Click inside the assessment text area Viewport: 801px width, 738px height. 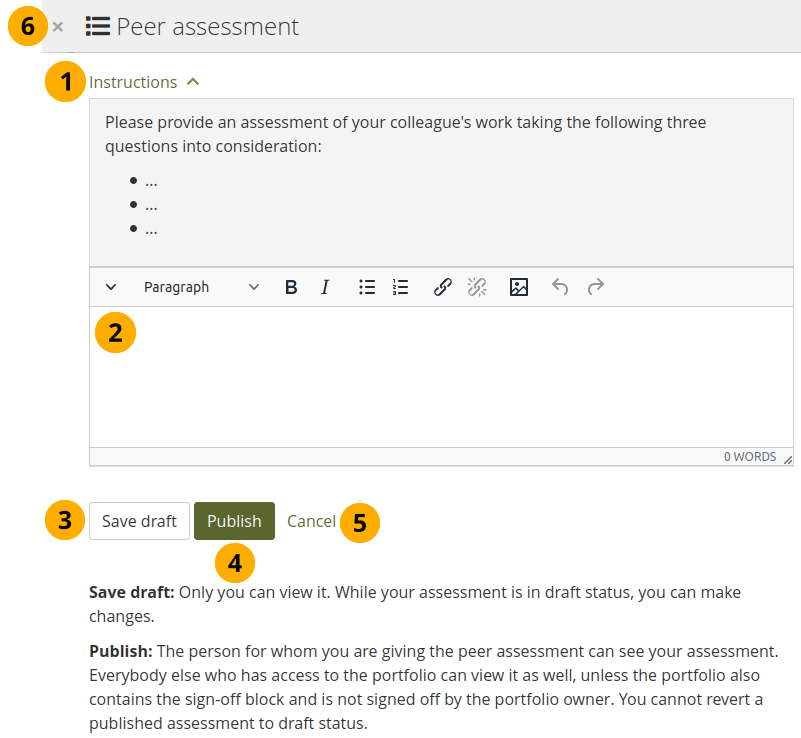(x=440, y=380)
